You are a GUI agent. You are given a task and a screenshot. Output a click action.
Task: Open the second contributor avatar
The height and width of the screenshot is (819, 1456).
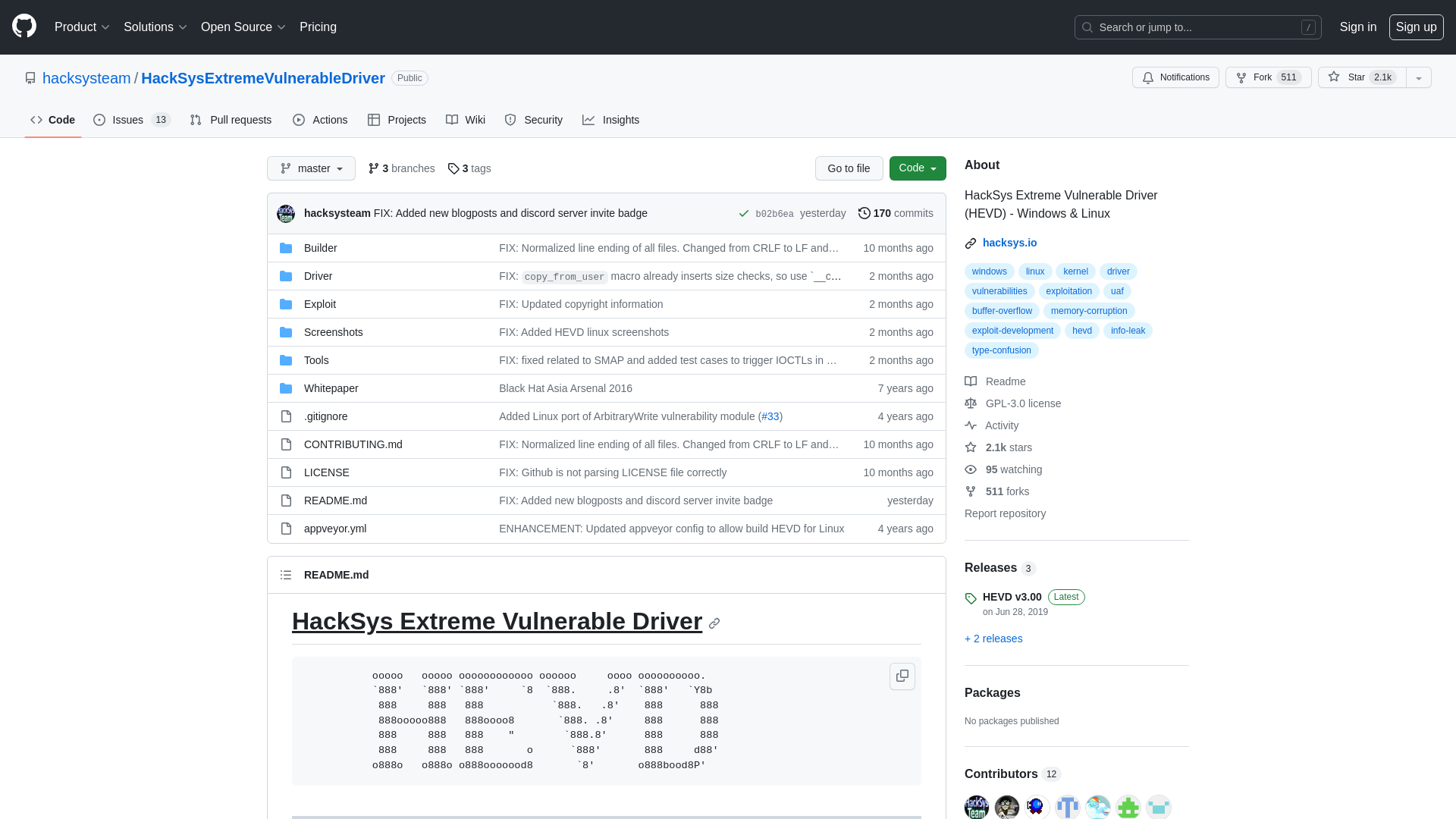click(1007, 807)
